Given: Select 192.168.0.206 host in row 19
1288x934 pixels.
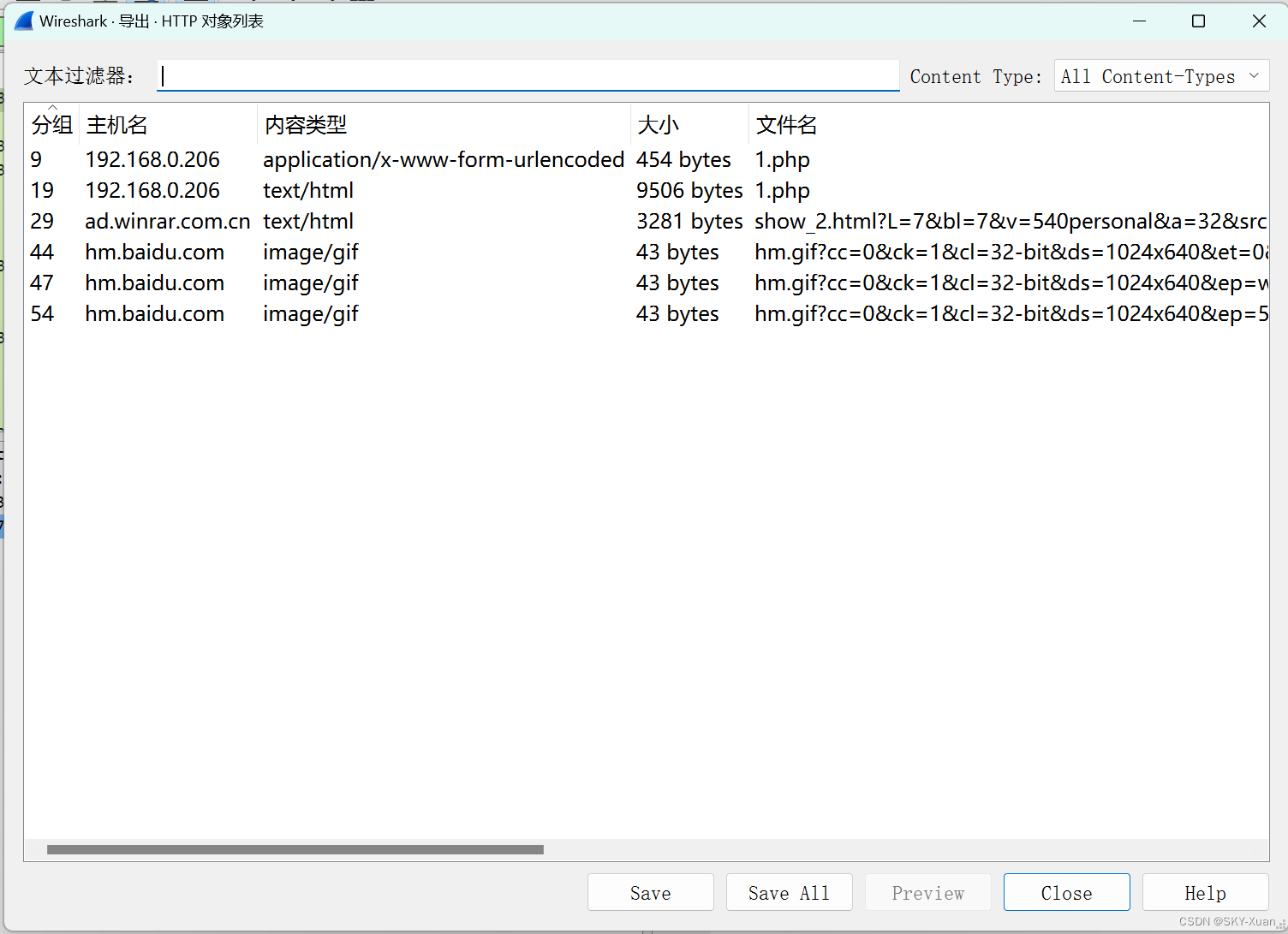Looking at the screenshot, I should [x=152, y=190].
